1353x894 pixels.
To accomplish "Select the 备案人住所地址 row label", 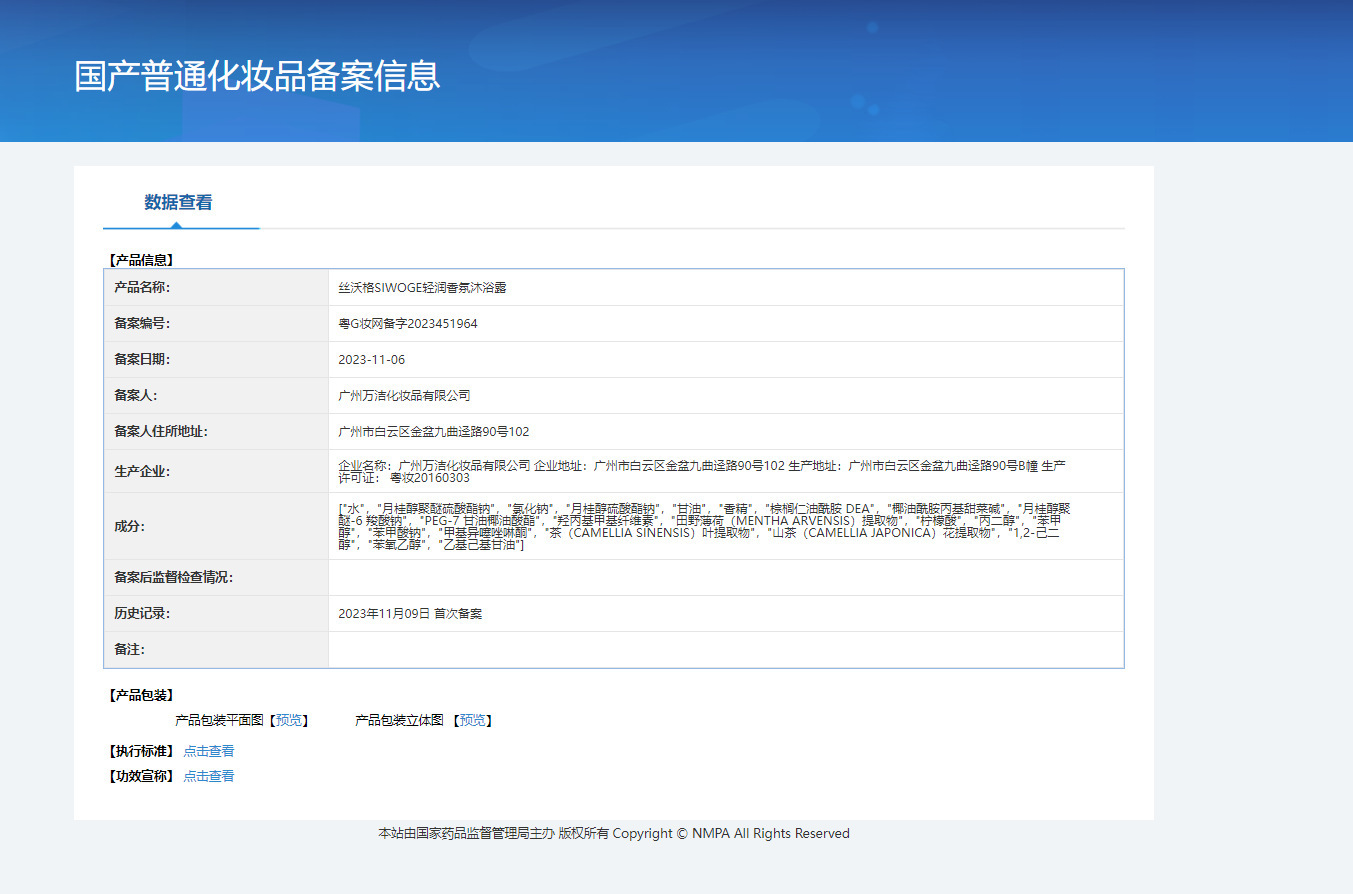I will point(161,432).
